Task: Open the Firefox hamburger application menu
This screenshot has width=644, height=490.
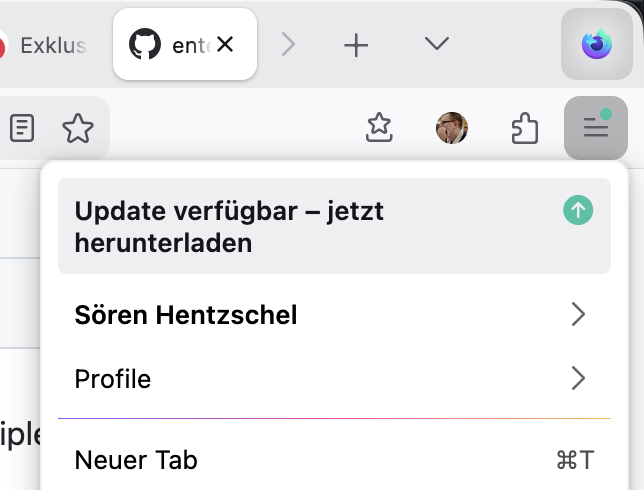Action: (x=596, y=128)
